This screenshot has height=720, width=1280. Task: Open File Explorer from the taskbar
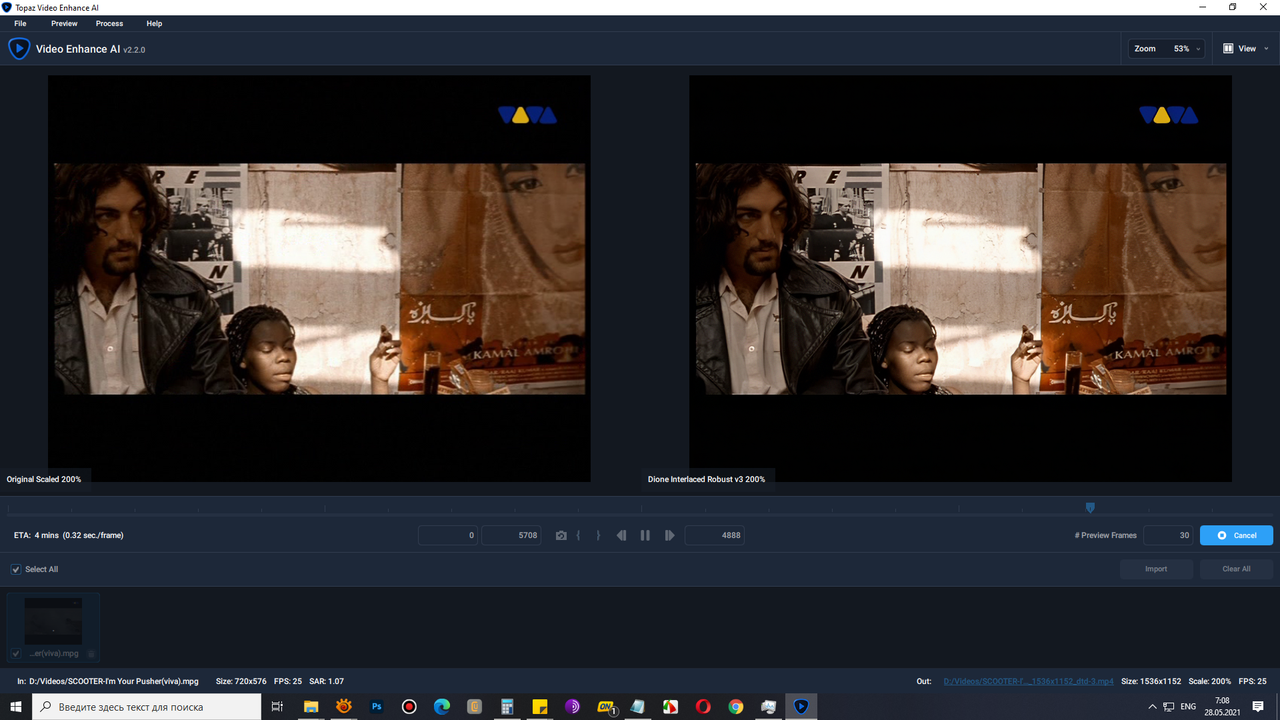pyautogui.click(x=311, y=706)
